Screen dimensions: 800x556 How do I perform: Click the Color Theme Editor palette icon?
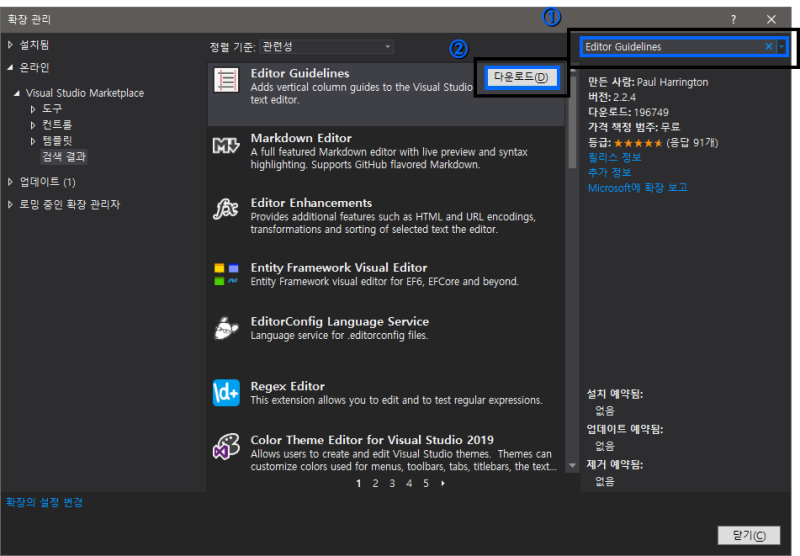(226, 447)
